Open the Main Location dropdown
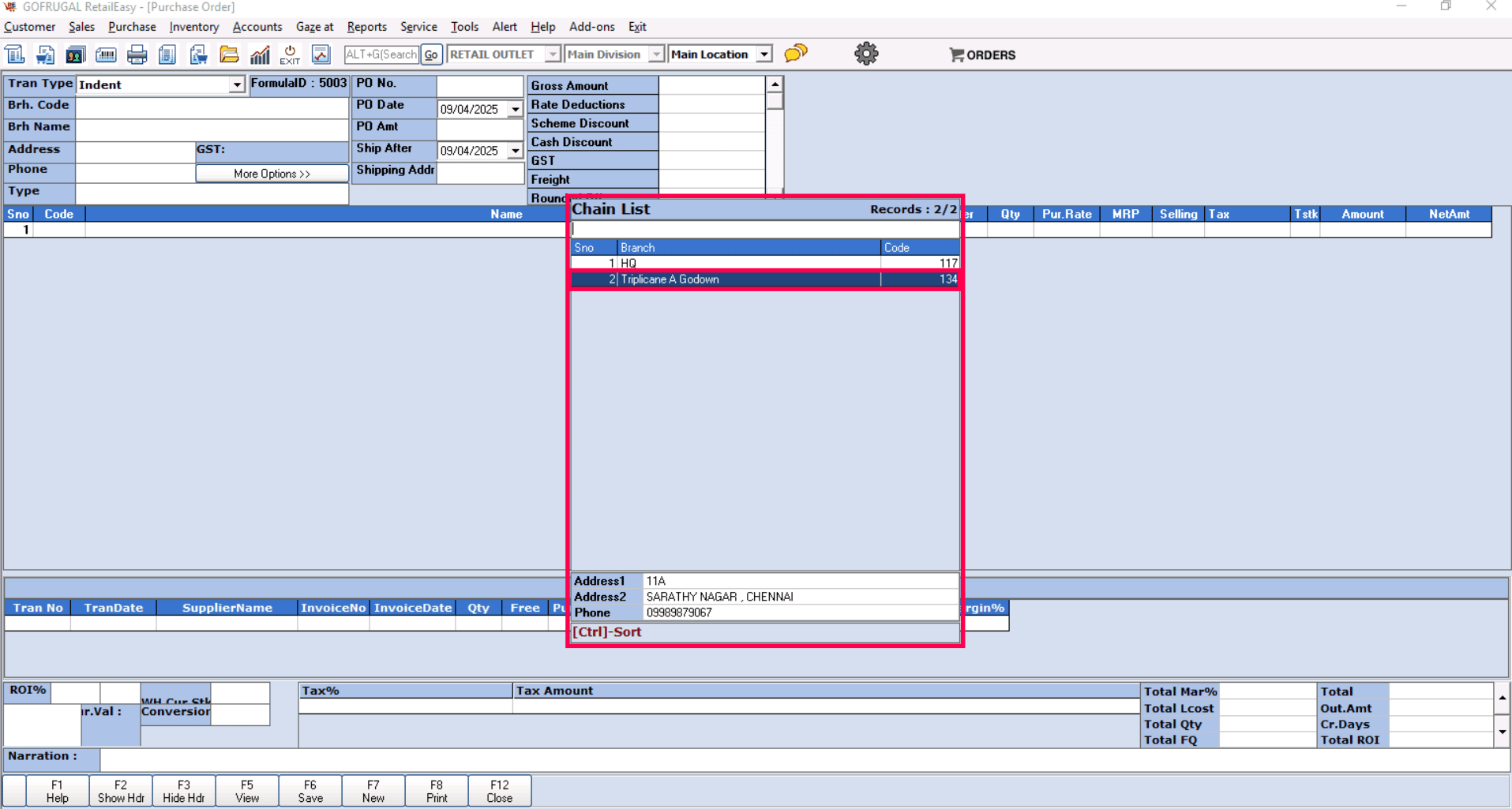 [x=764, y=54]
